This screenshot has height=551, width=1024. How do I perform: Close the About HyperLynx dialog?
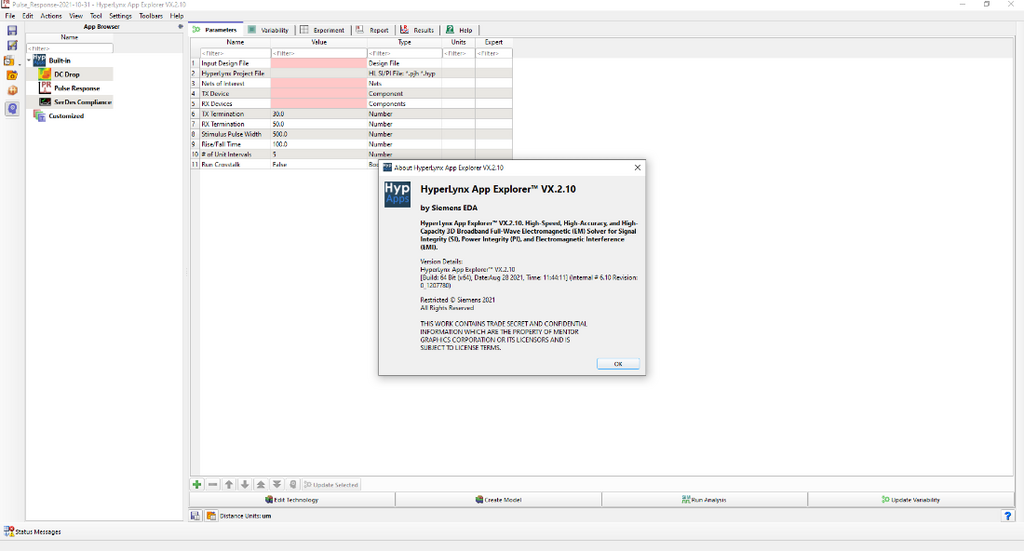[637, 168]
